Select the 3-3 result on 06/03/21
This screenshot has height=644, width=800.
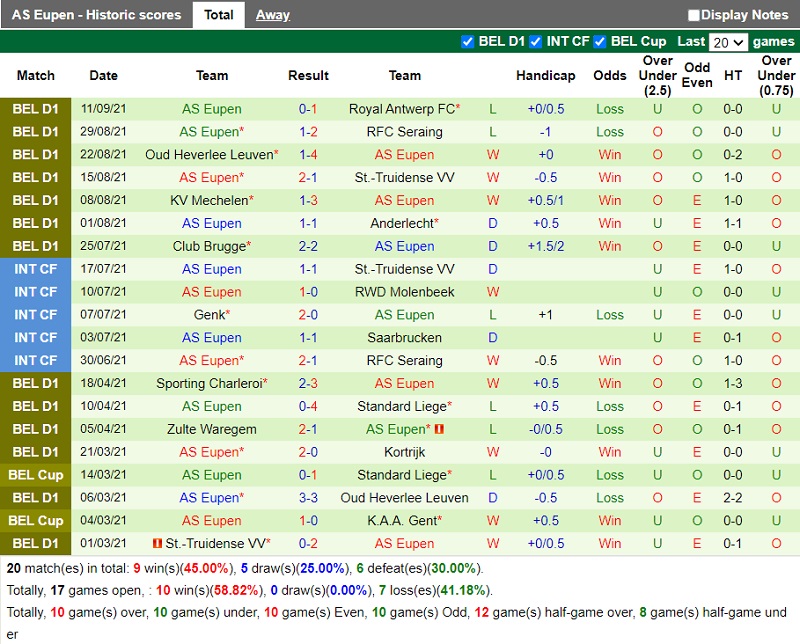click(x=308, y=498)
